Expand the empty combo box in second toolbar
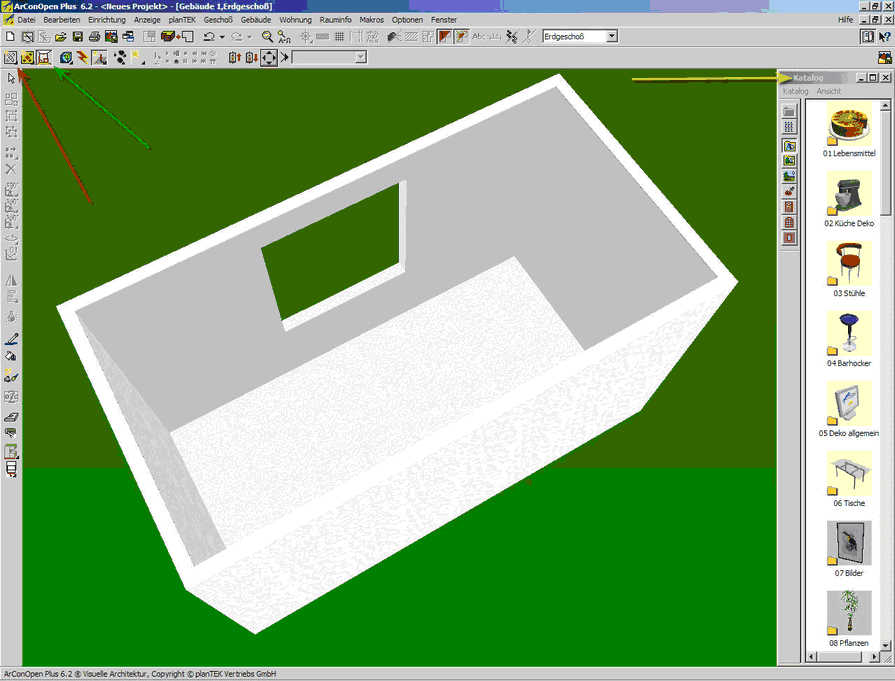Viewport: 895px width, 681px height. click(x=360, y=58)
